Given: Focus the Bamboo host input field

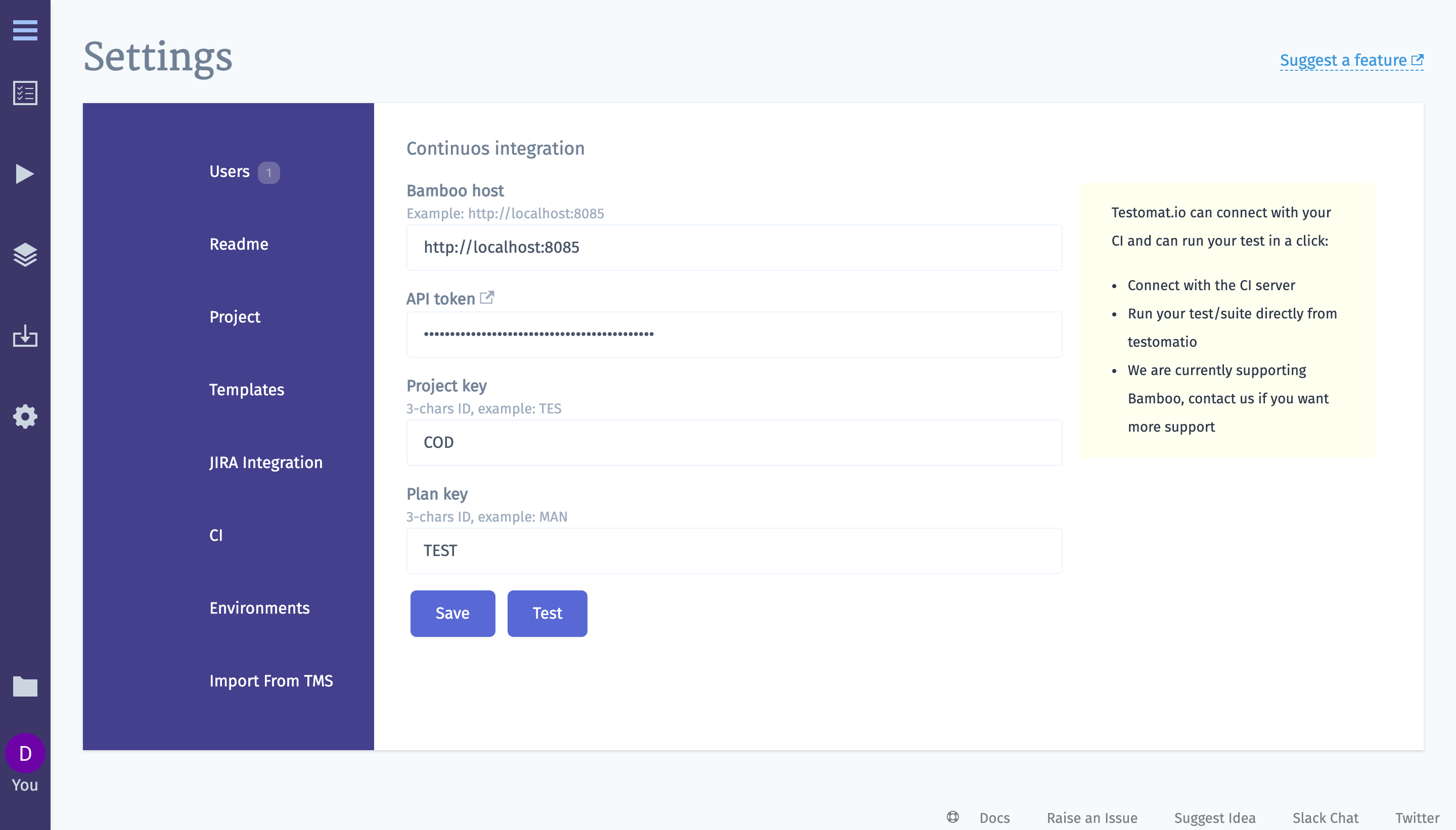Looking at the screenshot, I should (x=734, y=247).
